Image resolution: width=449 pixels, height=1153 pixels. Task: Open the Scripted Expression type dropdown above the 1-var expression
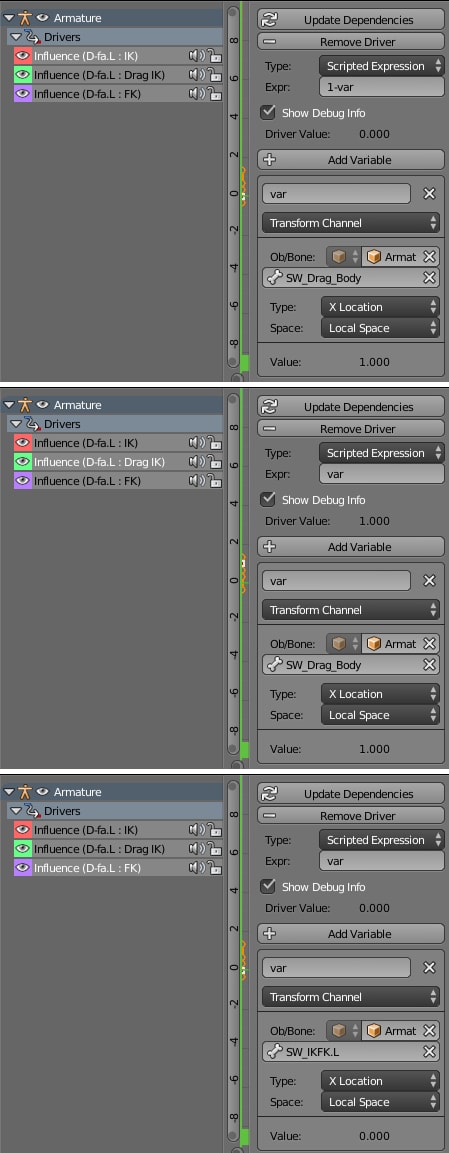coord(381,66)
